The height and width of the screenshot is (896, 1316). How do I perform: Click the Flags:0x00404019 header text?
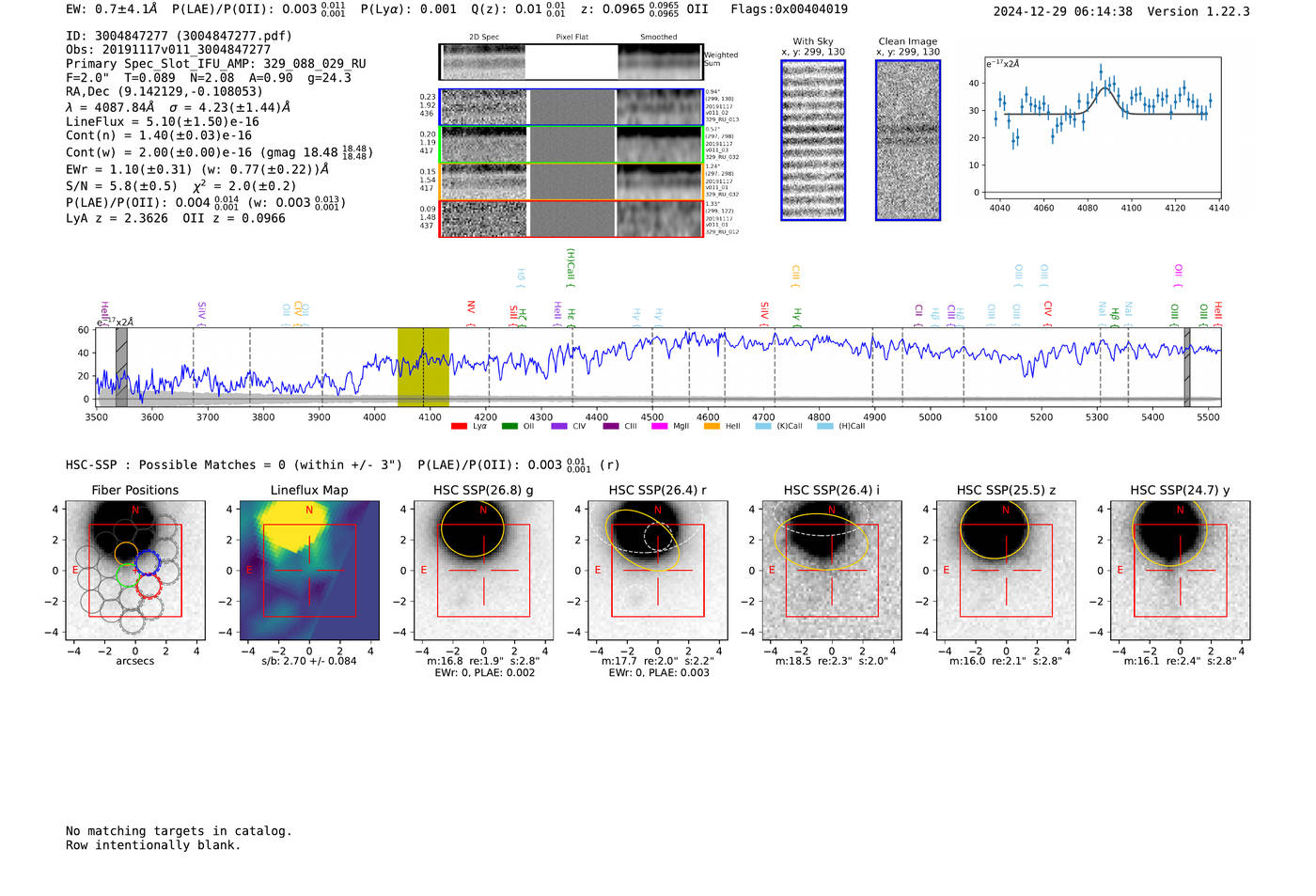pyautogui.click(x=789, y=9)
